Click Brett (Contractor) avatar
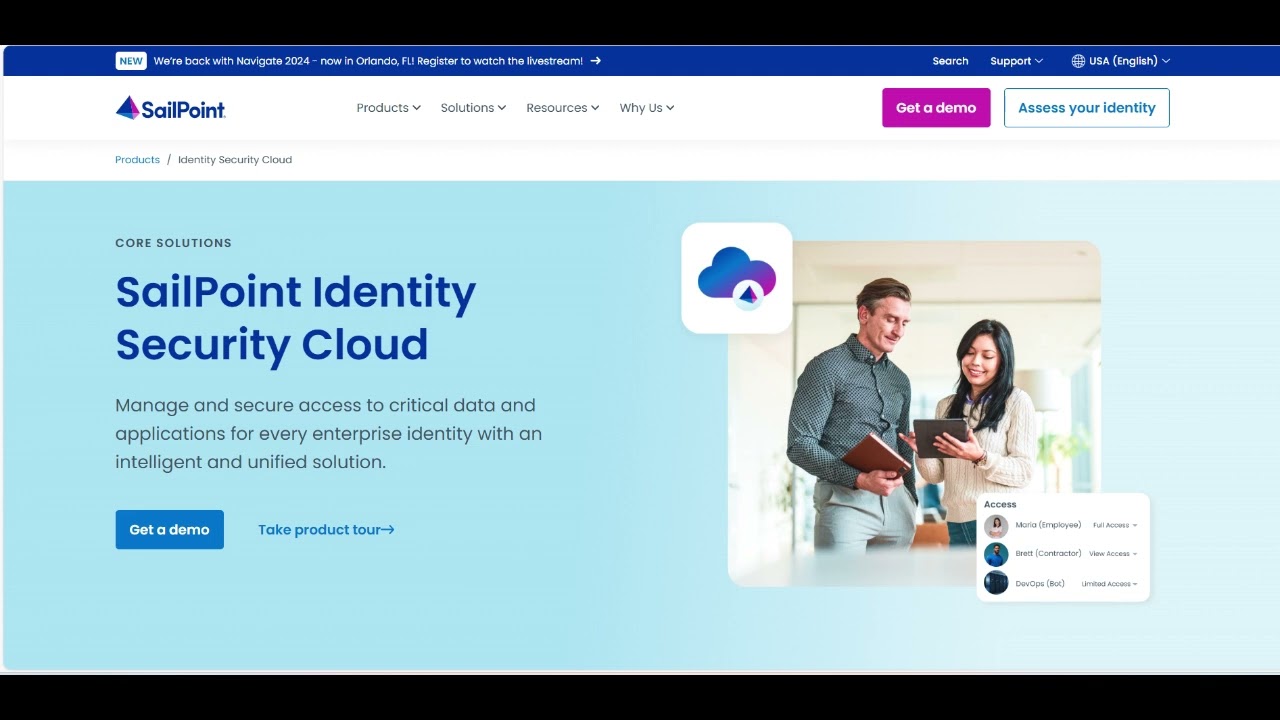The height and width of the screenshot is (720, 1280). pyautogui.click(x=996, y=554)
